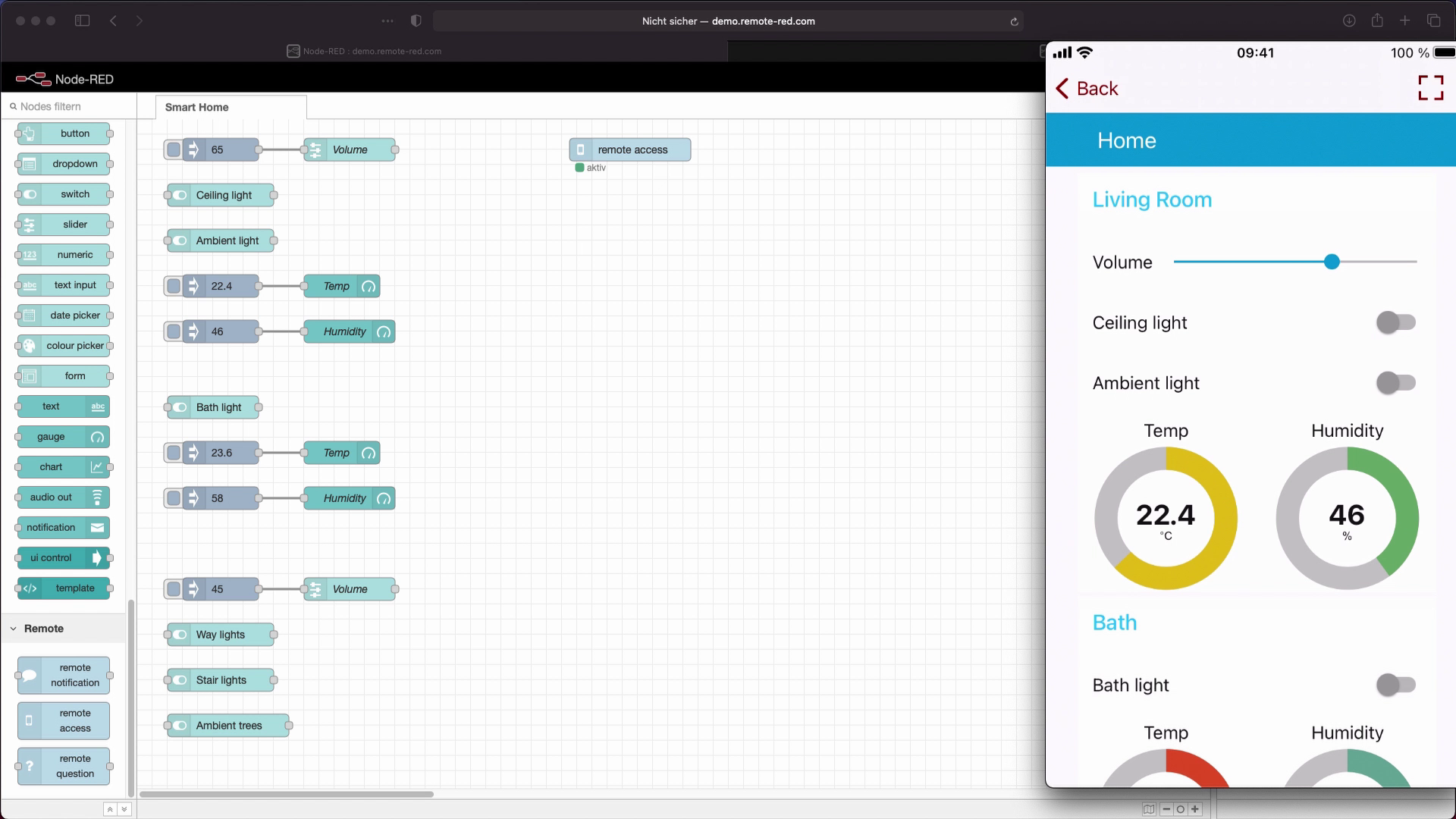Click the palette collapse-all arrows button
This screenshot has width=1456, height=819.
click(110, 809)
